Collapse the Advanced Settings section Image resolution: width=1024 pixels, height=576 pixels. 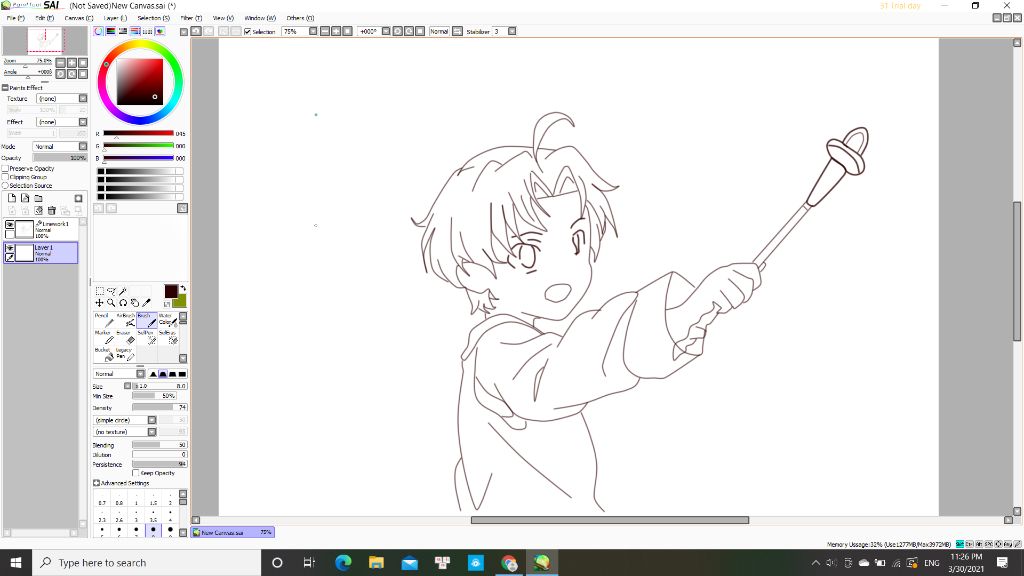97,483
